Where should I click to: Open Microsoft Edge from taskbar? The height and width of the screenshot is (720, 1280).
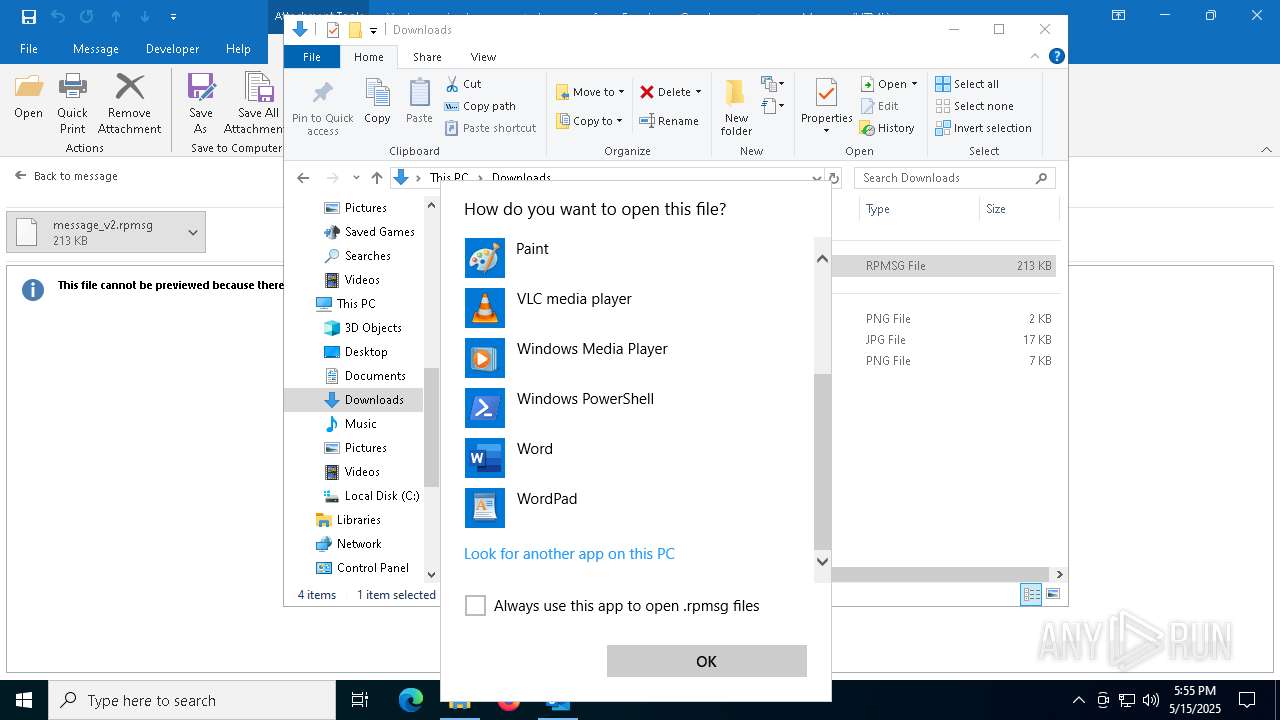point(411,700)
